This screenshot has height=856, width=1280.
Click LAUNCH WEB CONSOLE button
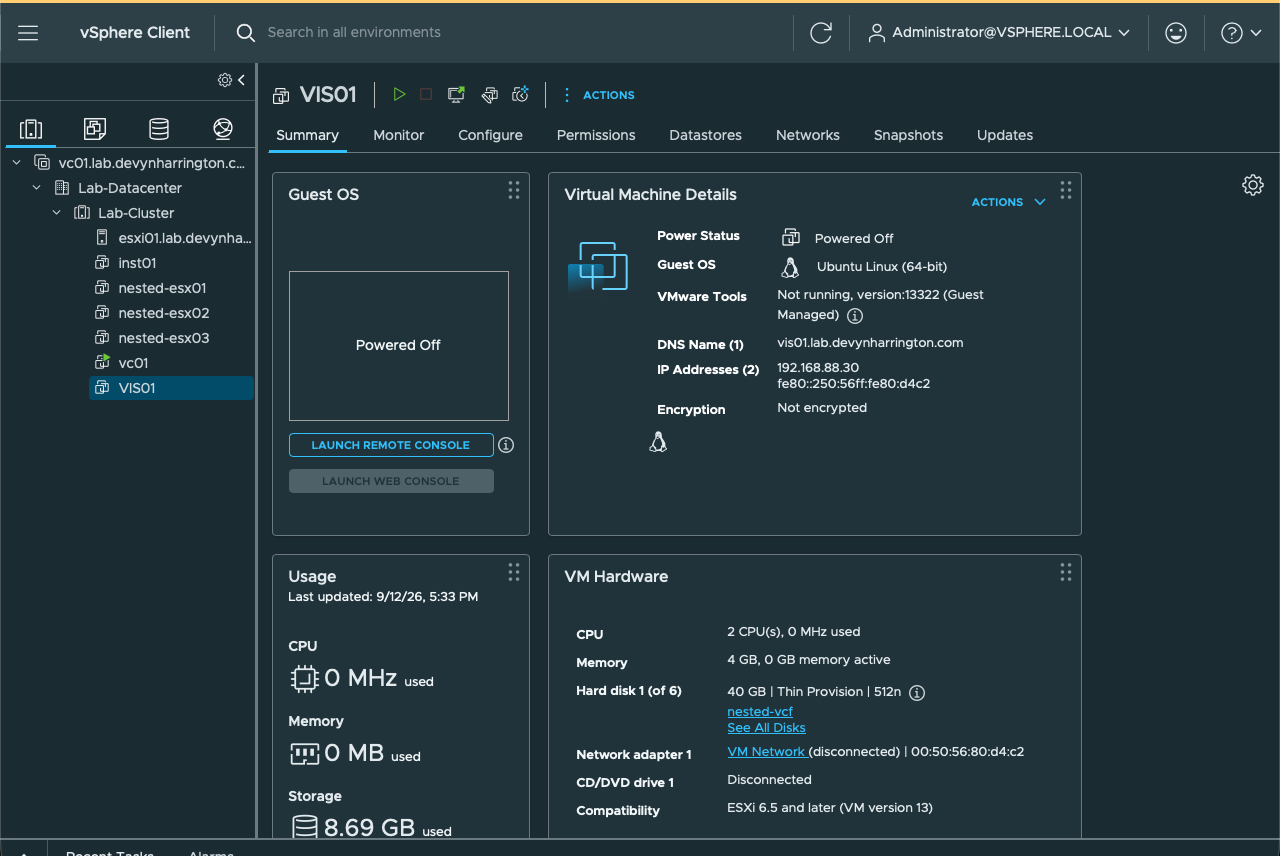pos(391,481)
